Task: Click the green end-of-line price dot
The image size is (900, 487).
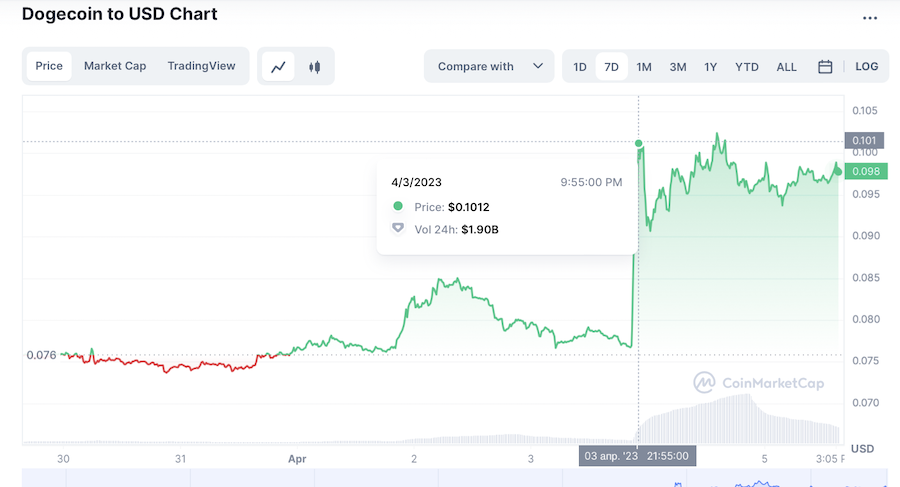Action: pos(838,171)
